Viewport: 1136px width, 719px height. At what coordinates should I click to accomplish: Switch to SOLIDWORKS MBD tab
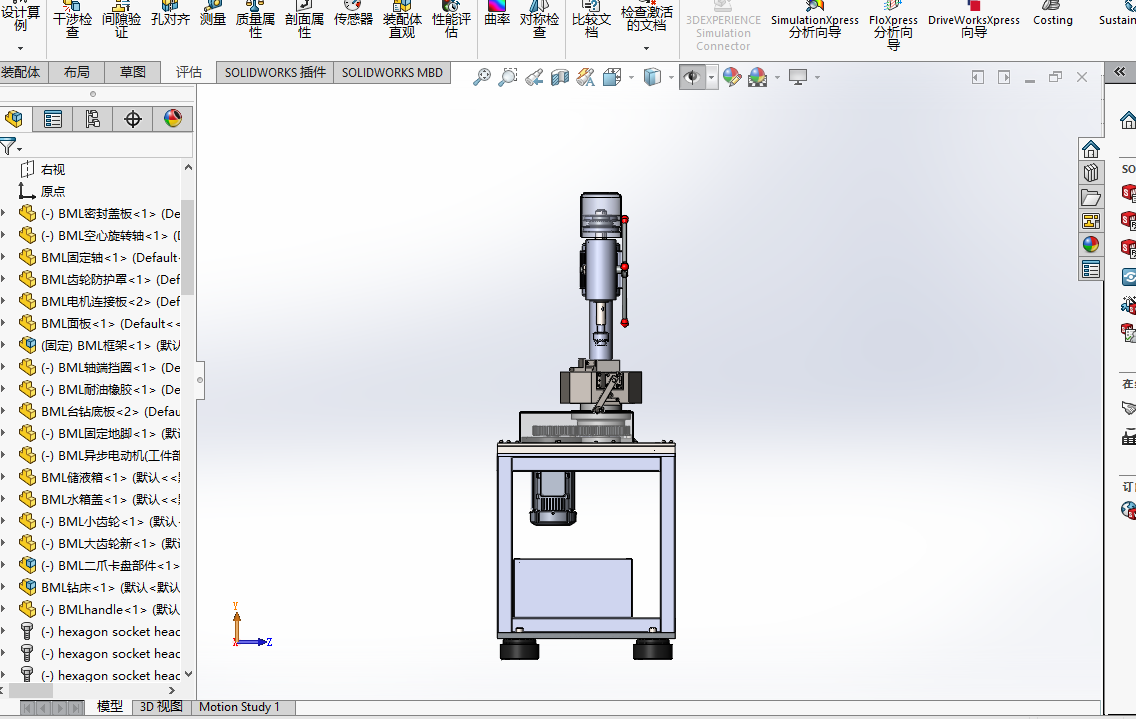392,72
